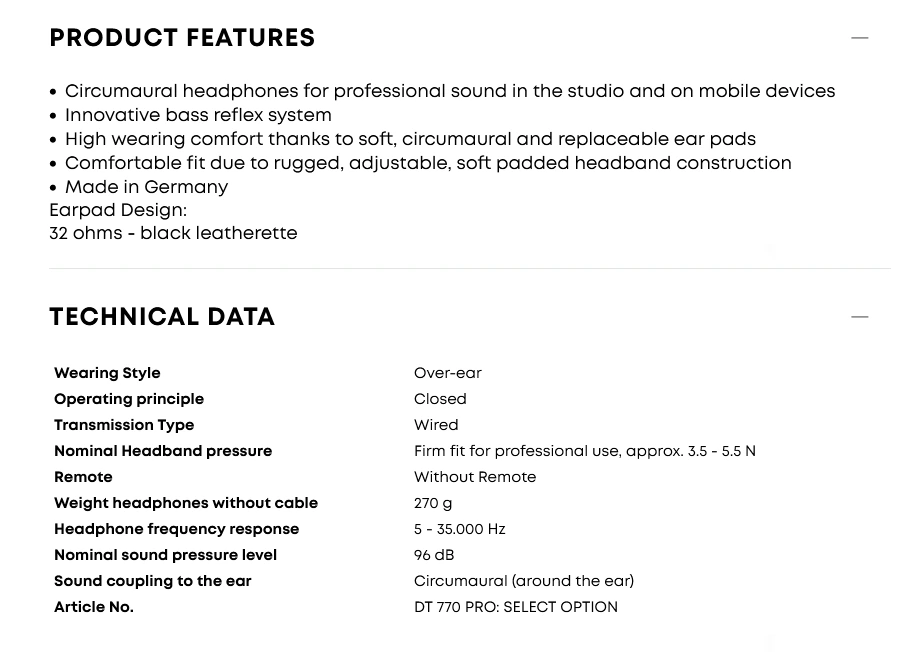Click the 'Made in Germany' bullet
912x652 pixels.
pos(146,187)
